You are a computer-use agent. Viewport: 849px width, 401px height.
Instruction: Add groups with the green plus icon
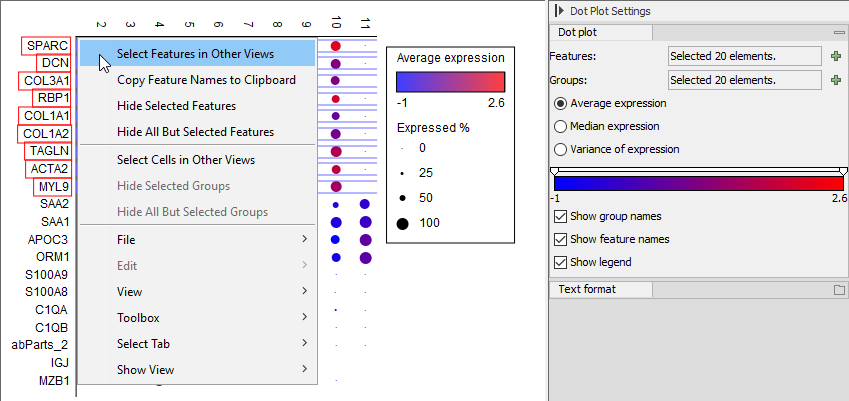point(837,80)
